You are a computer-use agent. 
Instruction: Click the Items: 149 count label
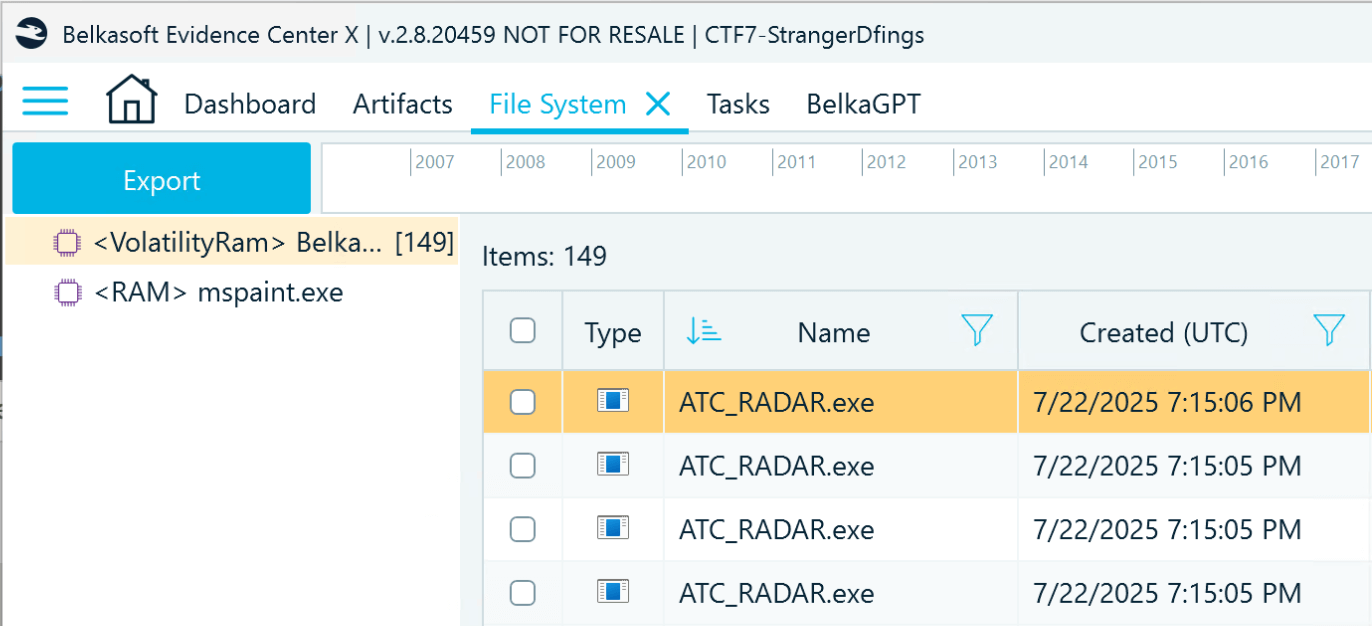point(544,257)
